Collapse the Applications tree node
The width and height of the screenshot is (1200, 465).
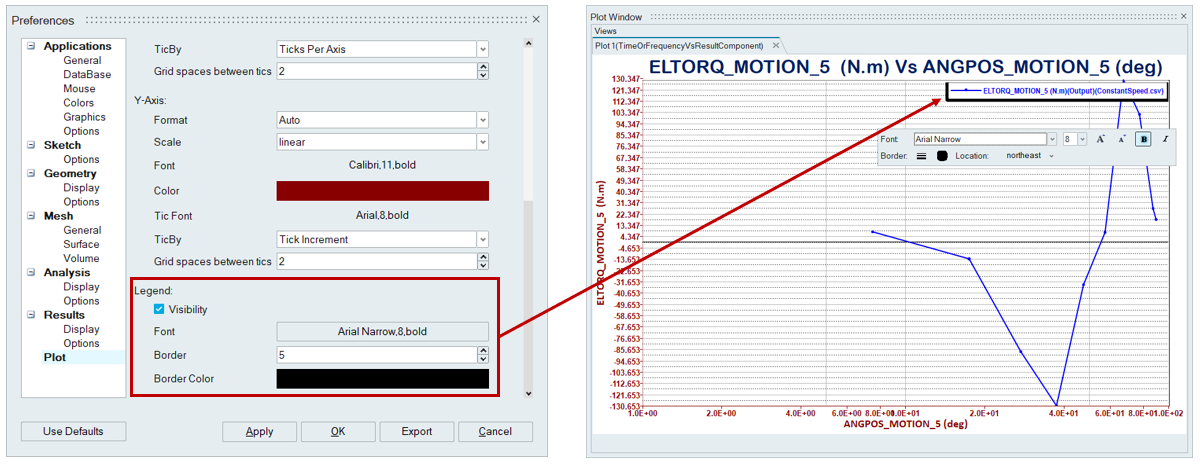point(31,46)
